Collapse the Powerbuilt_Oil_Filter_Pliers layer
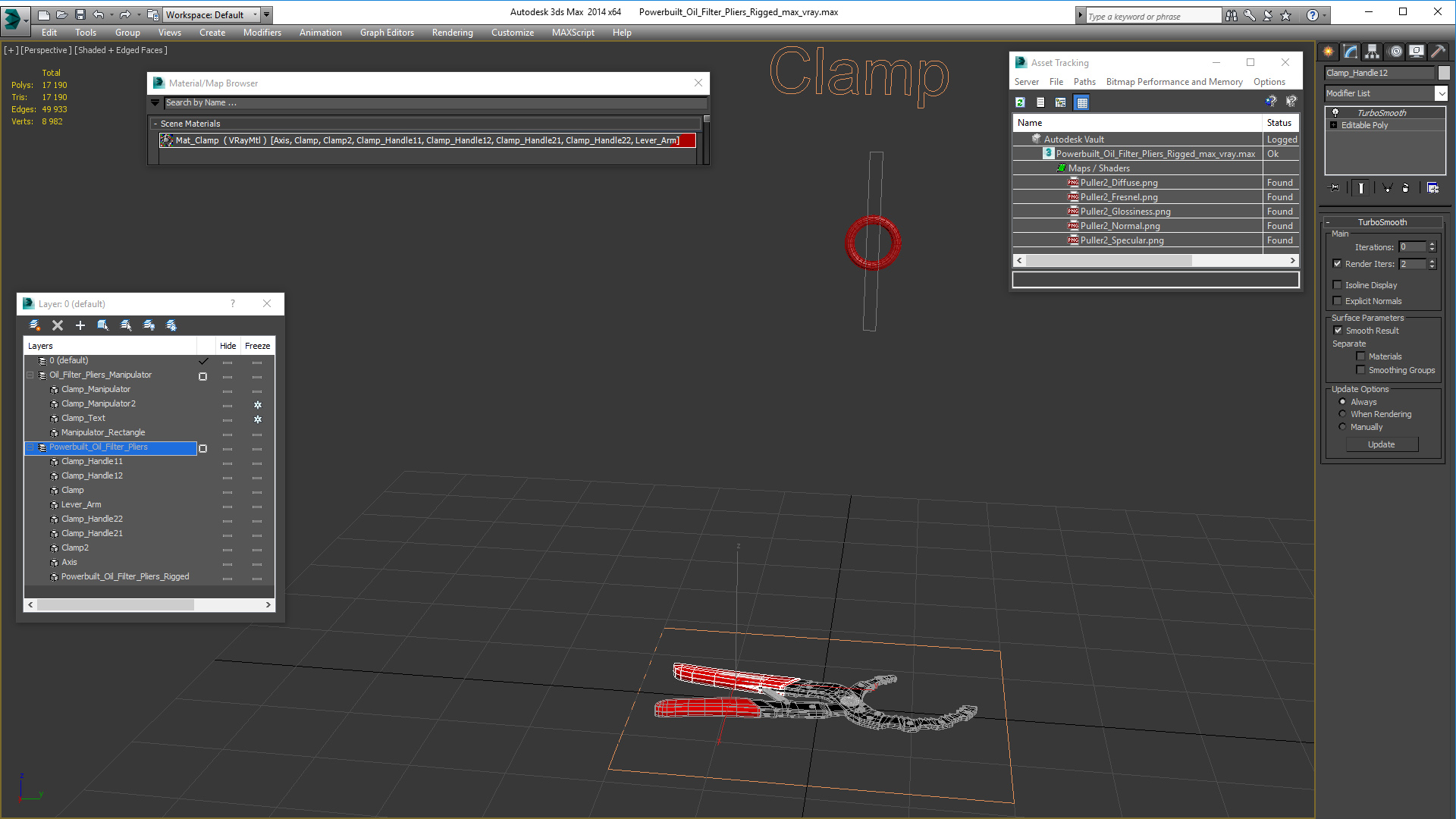 point(30,447)
